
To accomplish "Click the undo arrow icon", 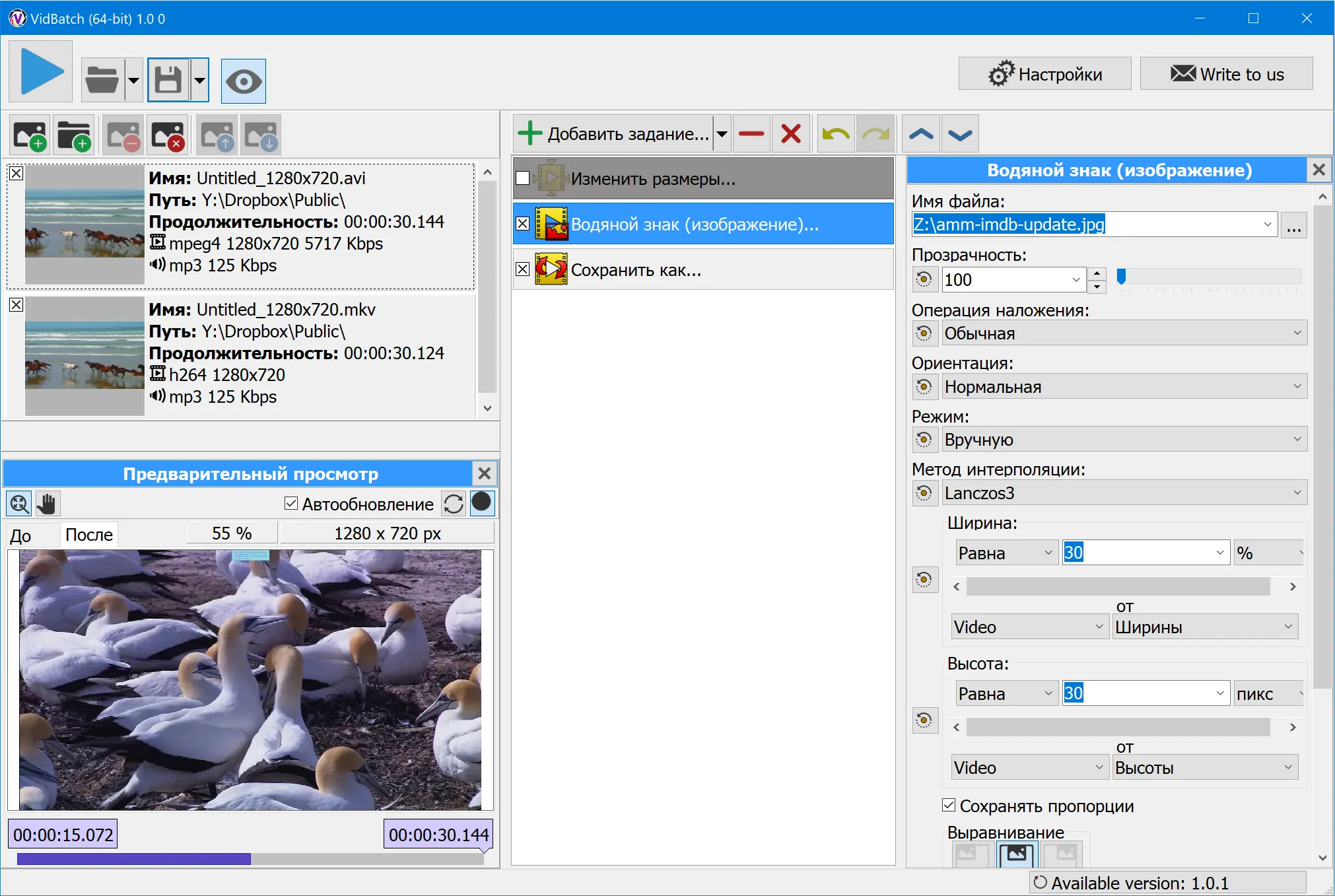I will click(835, 134).
